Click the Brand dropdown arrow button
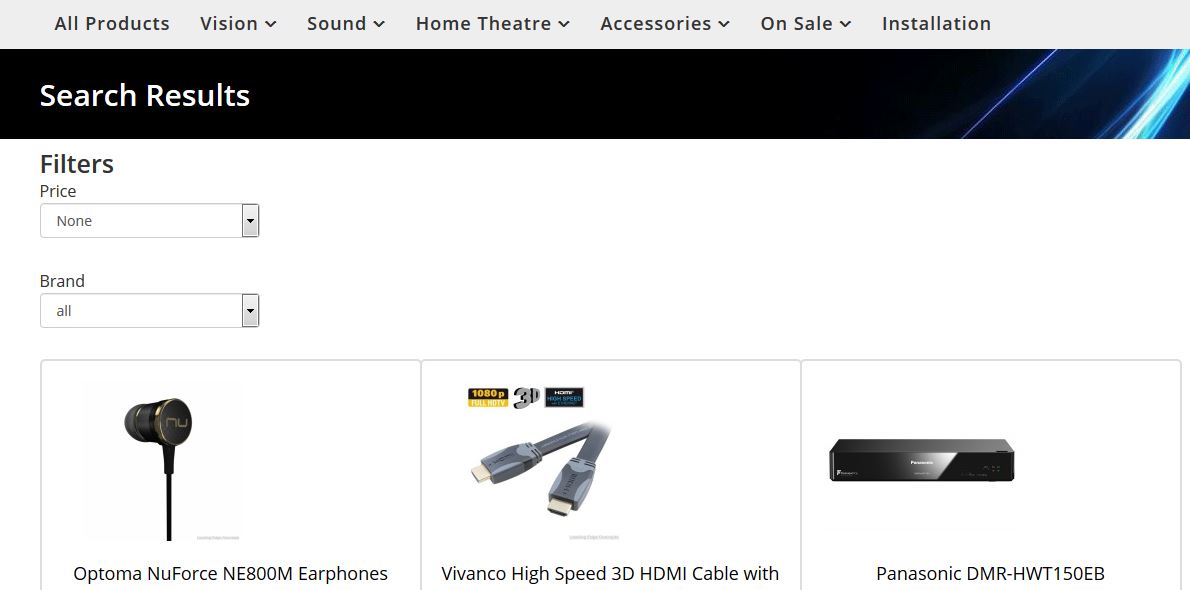 250,311
